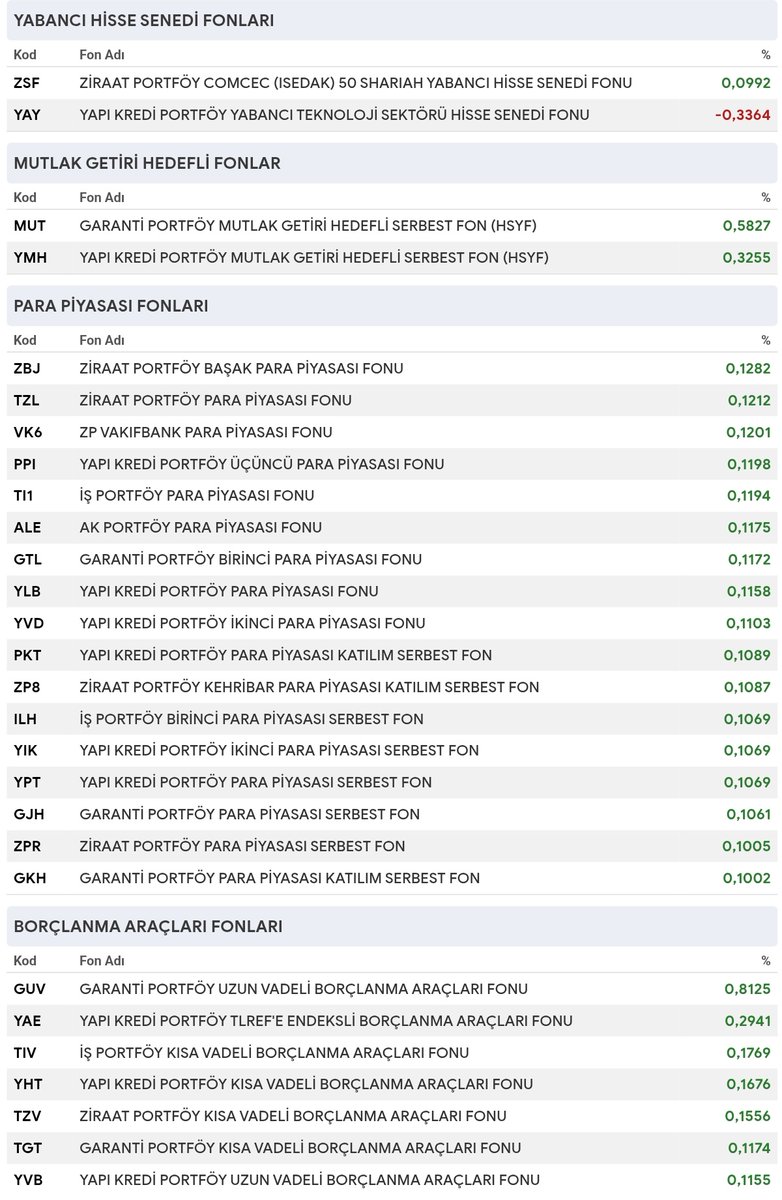Click the 0,1676 return value

749,1085
